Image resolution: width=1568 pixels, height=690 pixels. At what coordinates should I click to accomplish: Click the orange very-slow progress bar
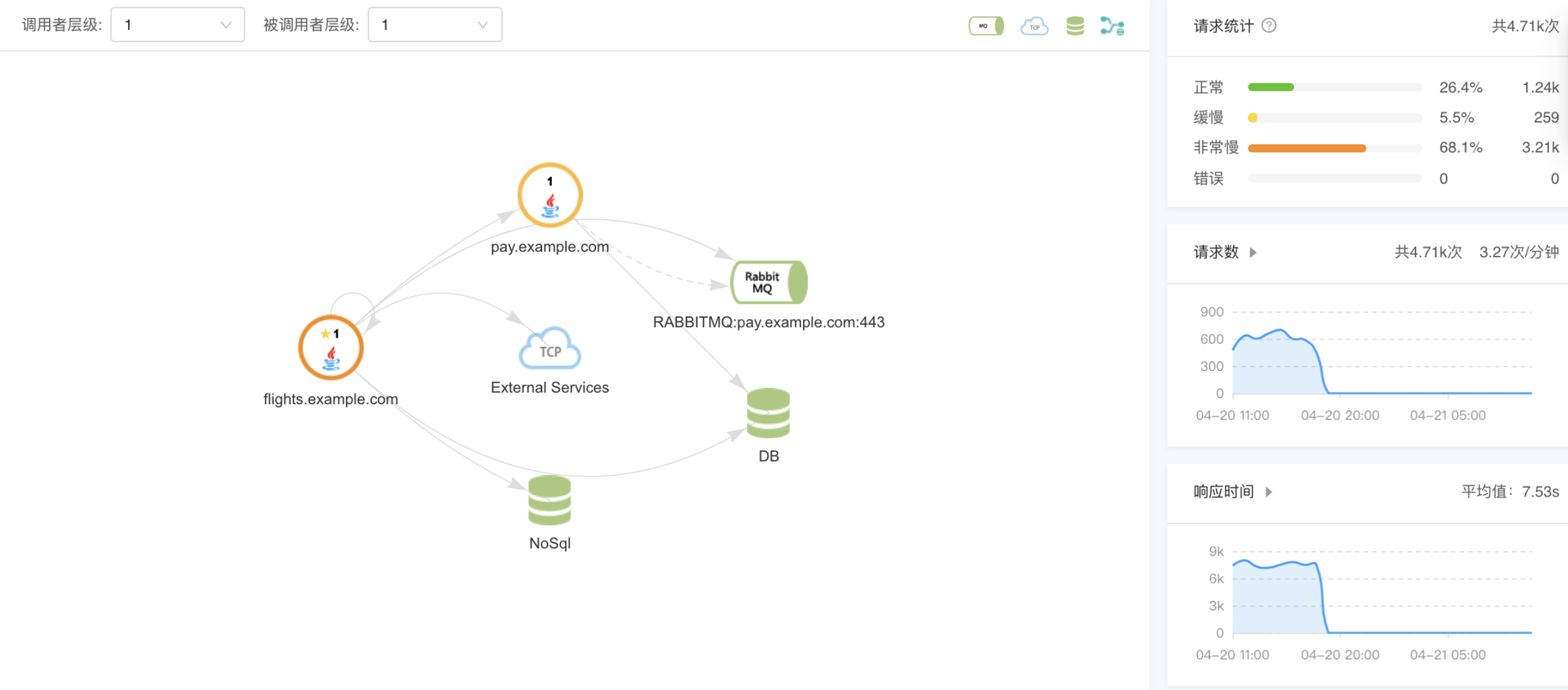(1306, 148)
